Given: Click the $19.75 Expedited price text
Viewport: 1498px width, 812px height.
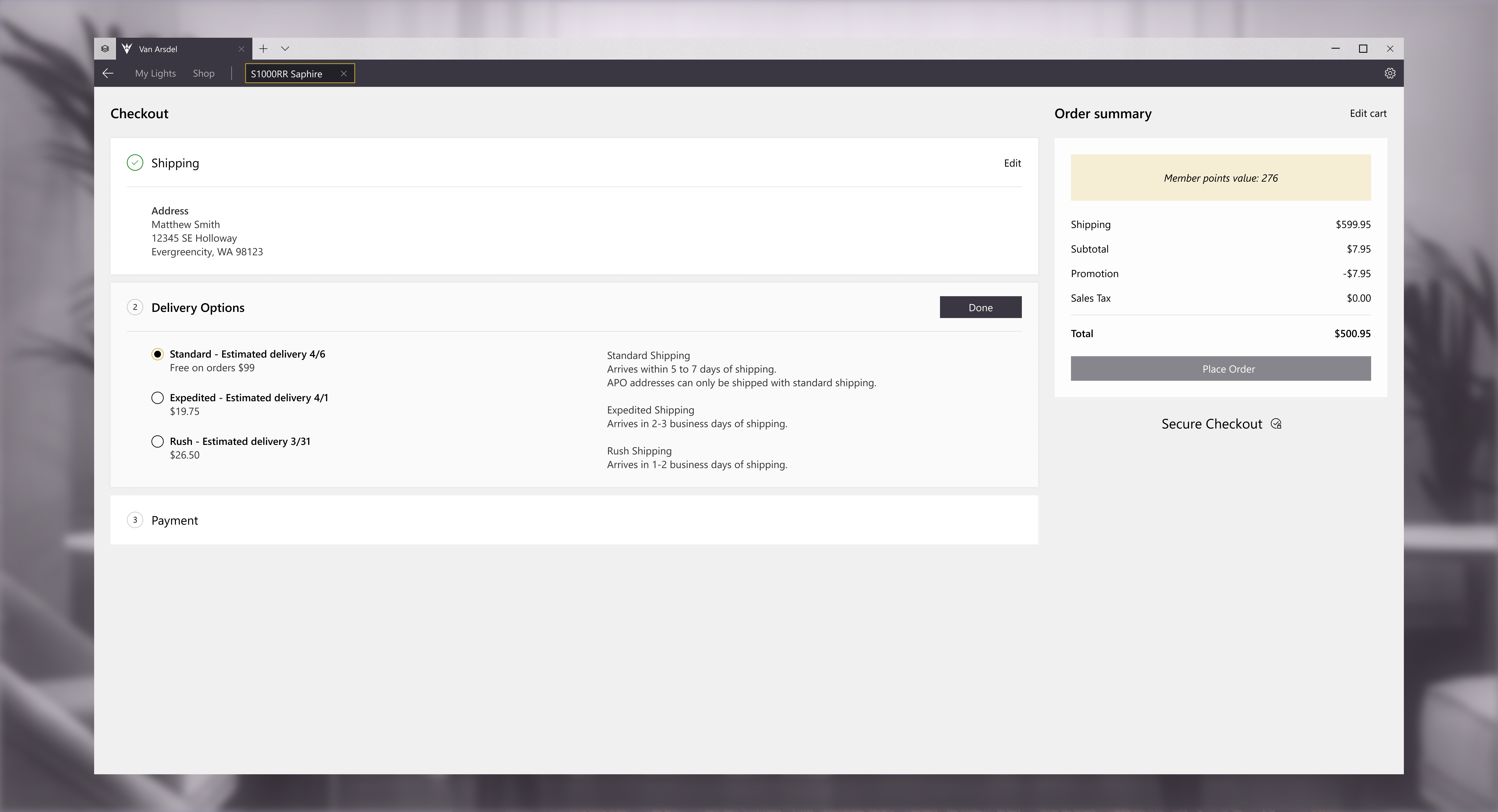Looking at the screenshot, I should (184, 411).
